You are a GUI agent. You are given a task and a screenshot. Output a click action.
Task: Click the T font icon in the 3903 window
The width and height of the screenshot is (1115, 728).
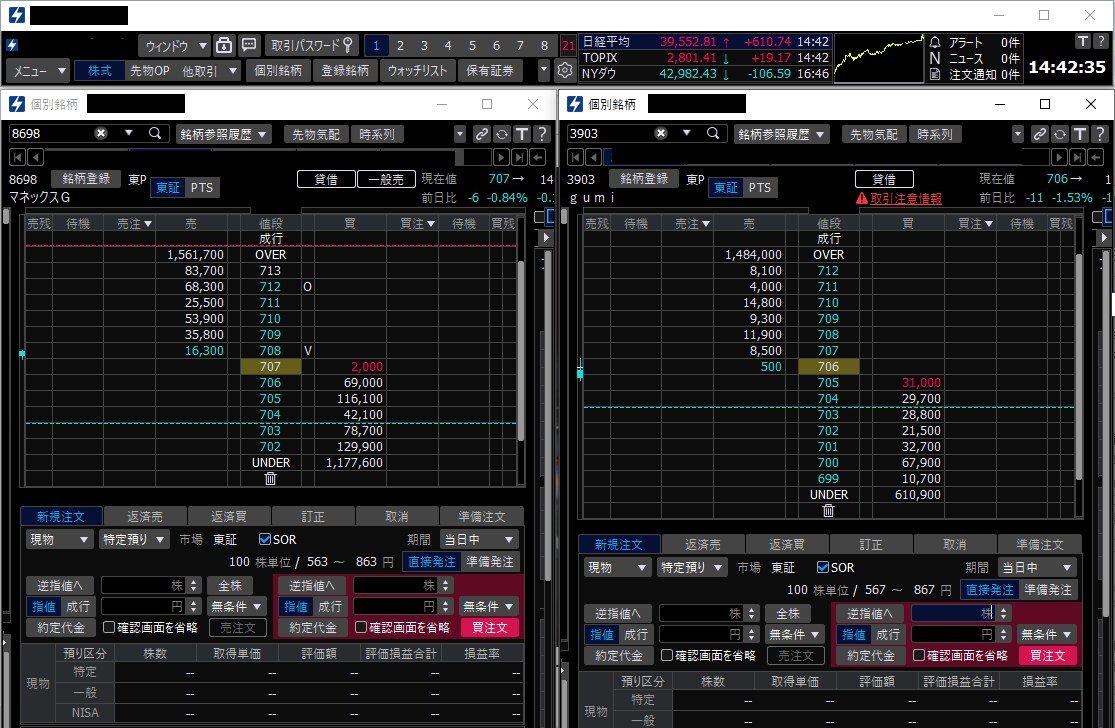[x=1079, y=134]
